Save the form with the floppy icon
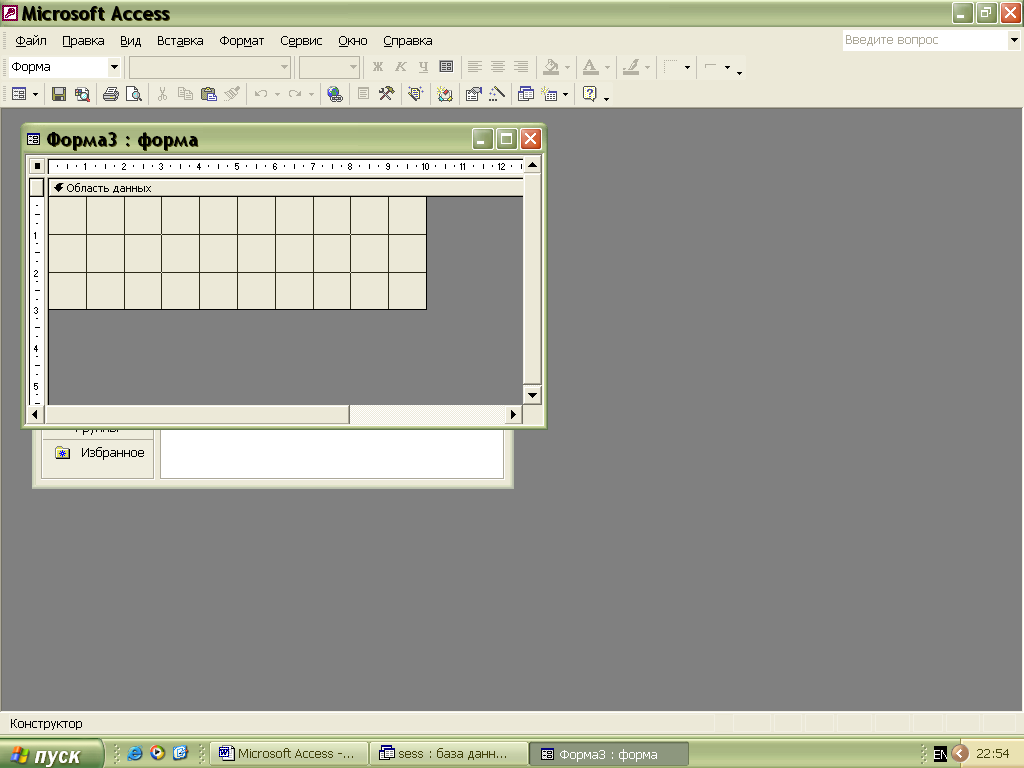 (x=59, y=94)
